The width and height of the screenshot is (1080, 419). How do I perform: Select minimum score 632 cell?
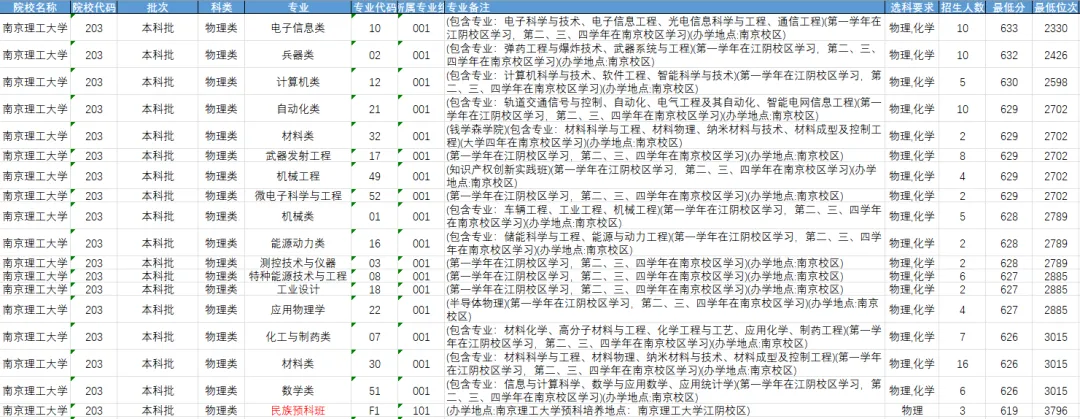(x=1009, y=54)
